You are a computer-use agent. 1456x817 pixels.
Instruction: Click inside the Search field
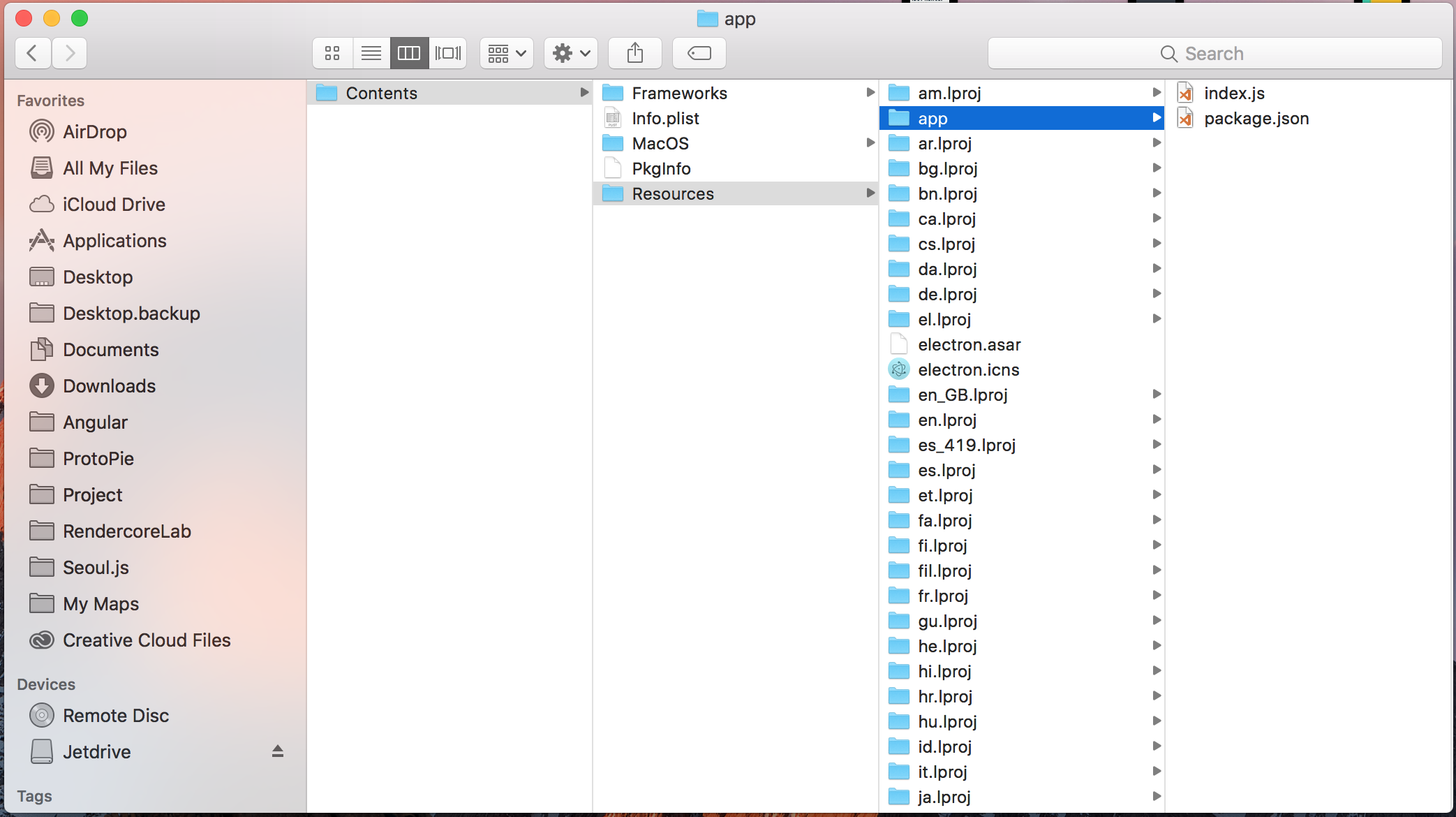click(1214, 54)
